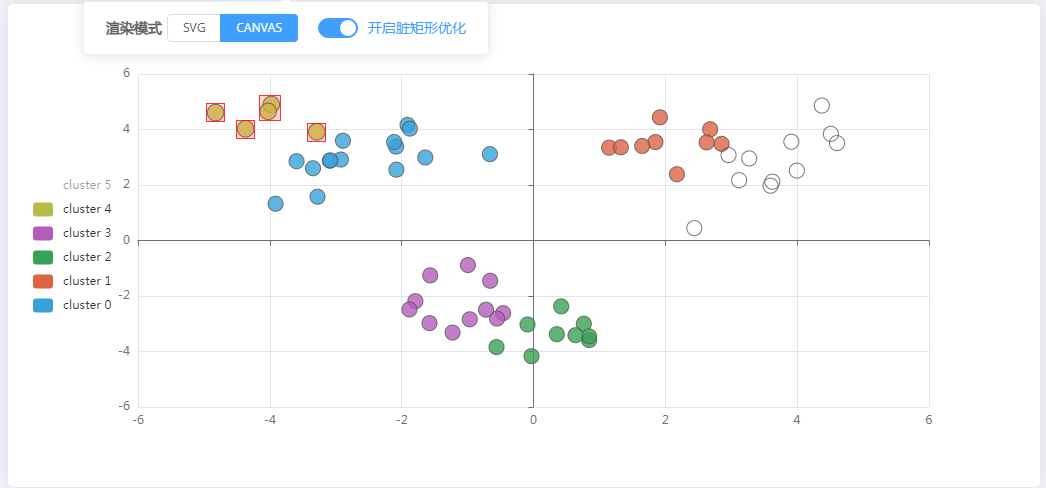
Task: Click the leftmost red-boxed yellow point
Action: click(215, 113)
